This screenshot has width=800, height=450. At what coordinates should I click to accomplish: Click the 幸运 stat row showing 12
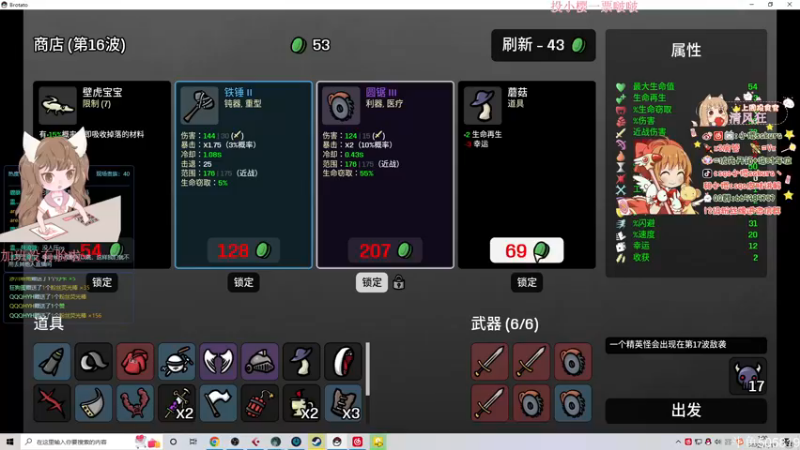[x=687, y=245]
